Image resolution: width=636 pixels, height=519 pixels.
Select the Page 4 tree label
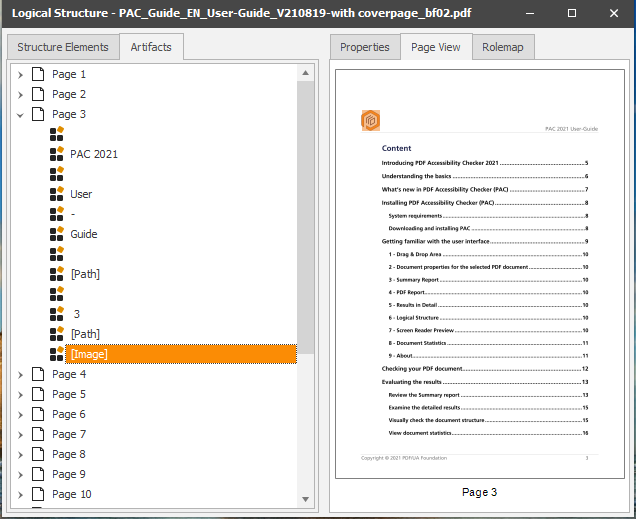[69, 374]
